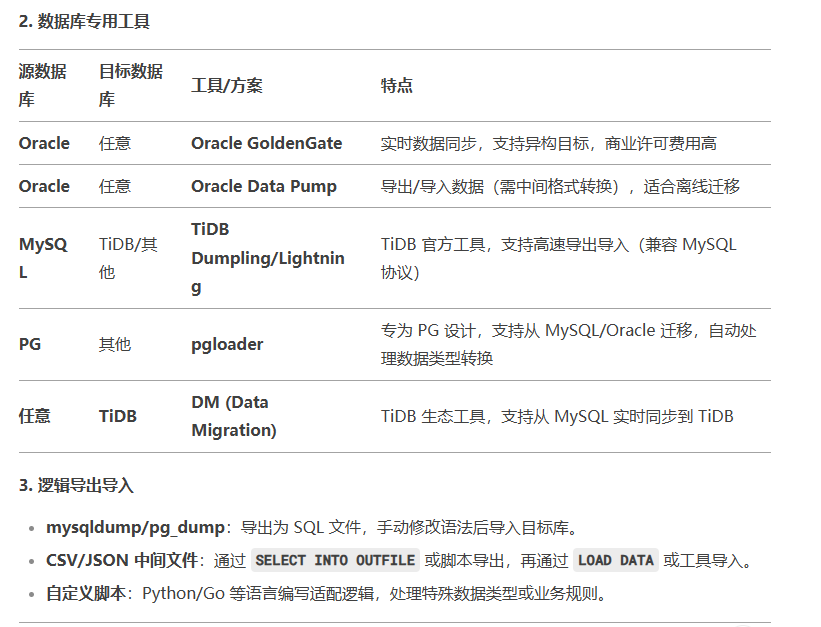Viewport: 821px width, 627px height.
Task: Click "Oracle" source cell in the Data Pump row
Action: 44,186
